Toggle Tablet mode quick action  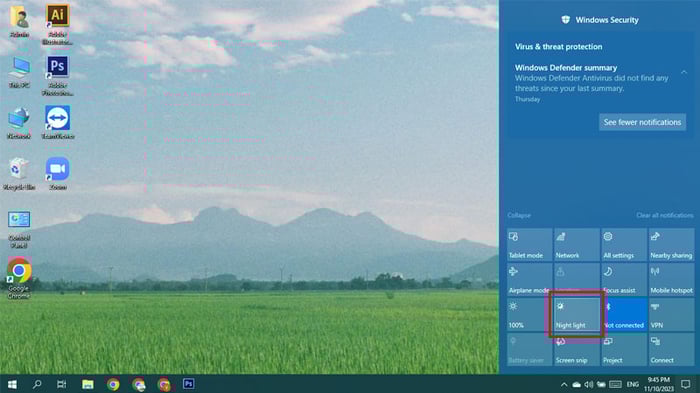coord(529,244)
